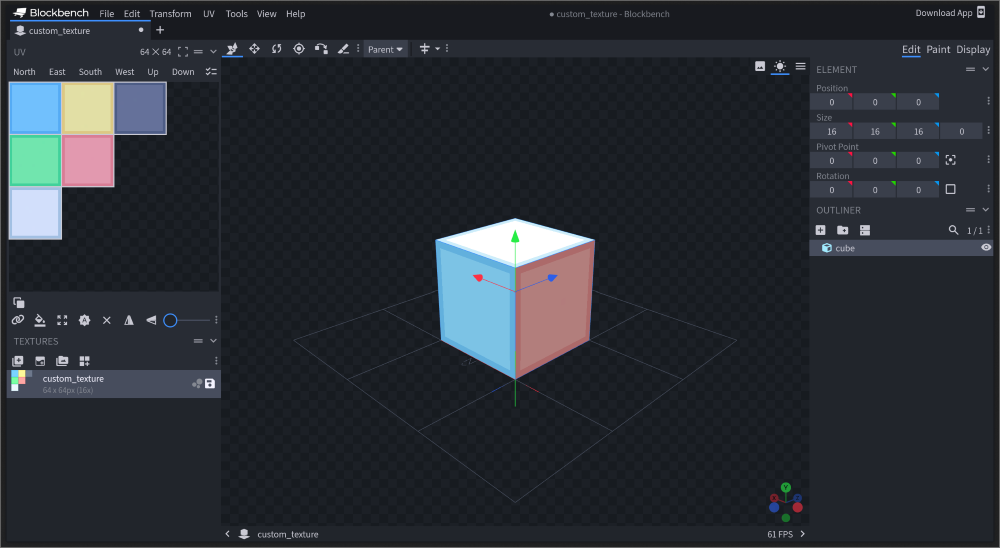Click the Mirror UV horizontally icon
Viewport: 1000px width, 548px height.
point(129,320)
